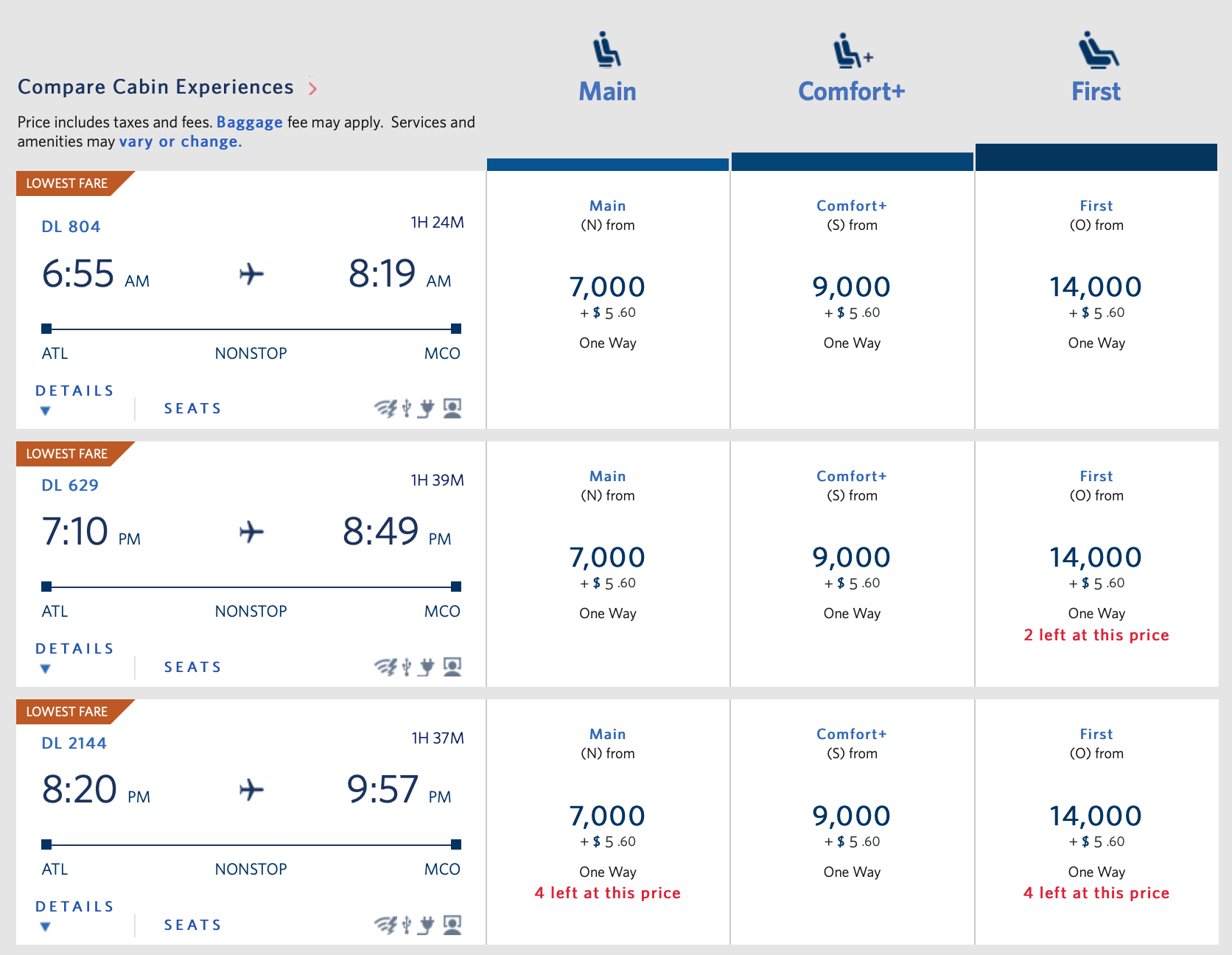The image size is (1232, 955).
Task: Click the seat-back entertainment icon for DL 804
Action: (x=452, y=407)
